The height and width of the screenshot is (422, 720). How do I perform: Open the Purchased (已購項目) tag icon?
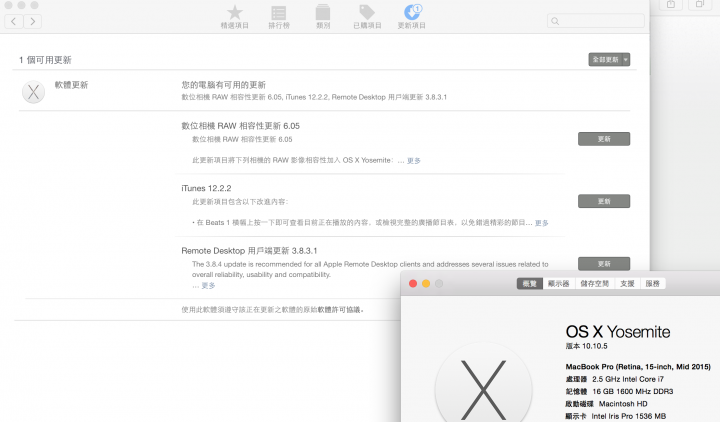367,12
